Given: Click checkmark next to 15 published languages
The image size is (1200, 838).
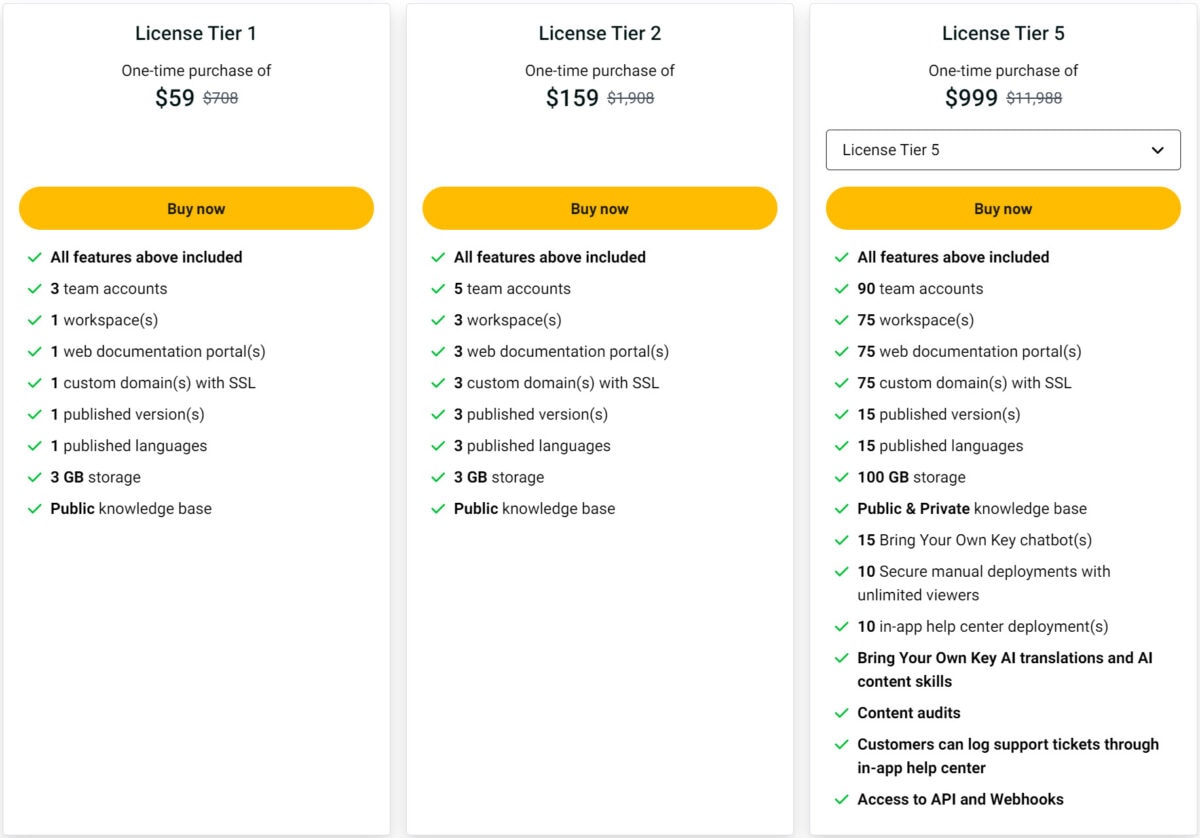Looking at the screenshot, I should pos(841,445).
